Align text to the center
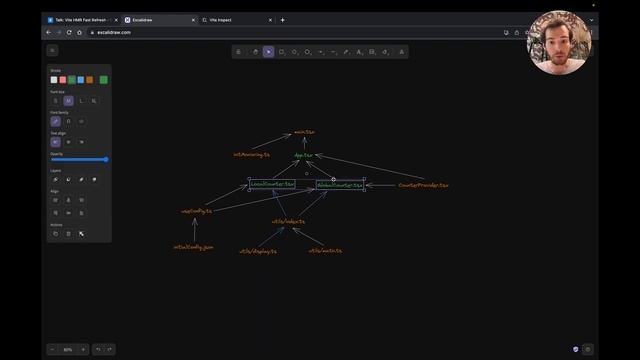The height and width of the screenshot is (360, 640). tap(69, 142)
